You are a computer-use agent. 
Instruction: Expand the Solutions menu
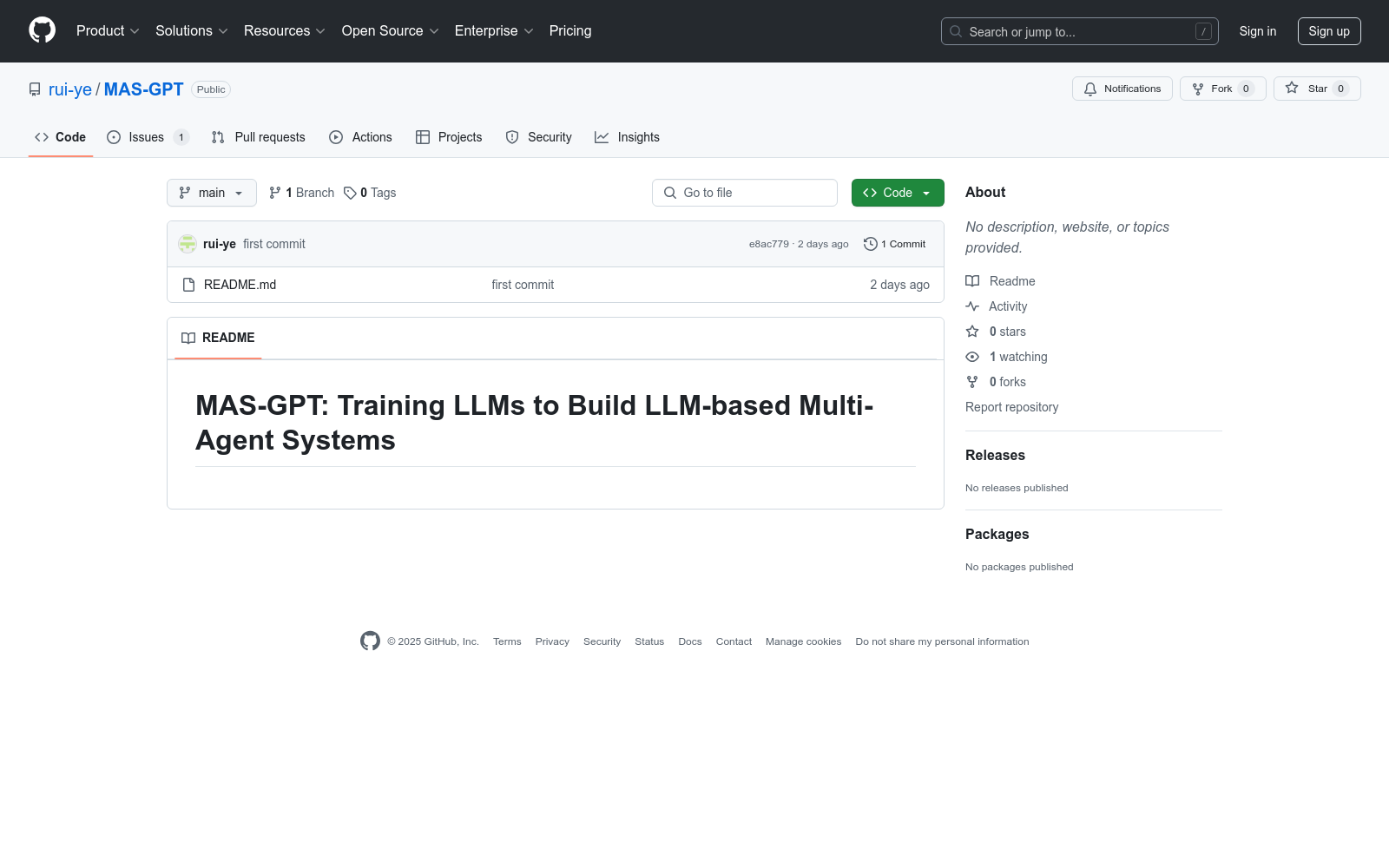pos(192,31)
